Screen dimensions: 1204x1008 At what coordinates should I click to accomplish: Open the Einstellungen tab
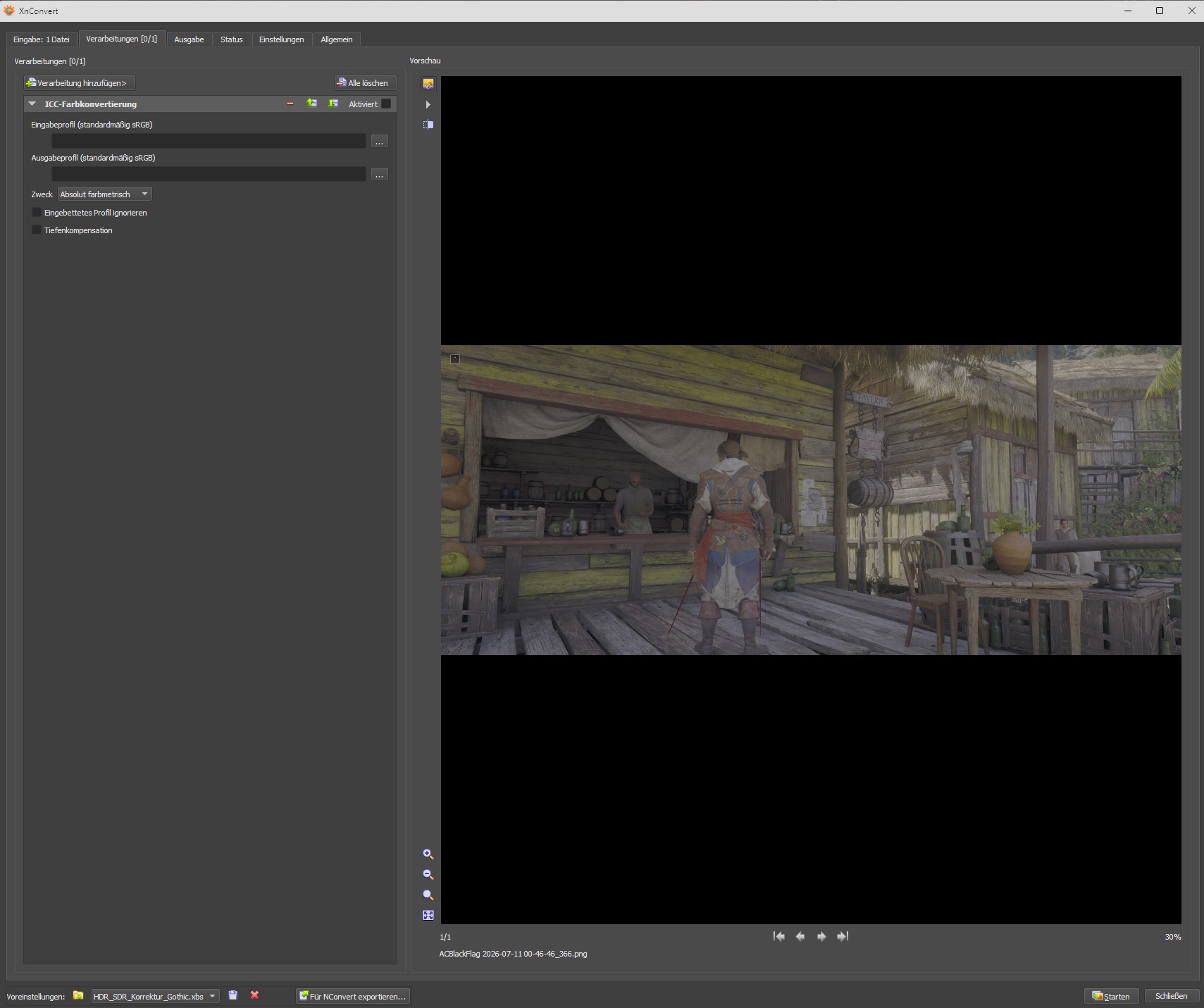tap(282, 39)
